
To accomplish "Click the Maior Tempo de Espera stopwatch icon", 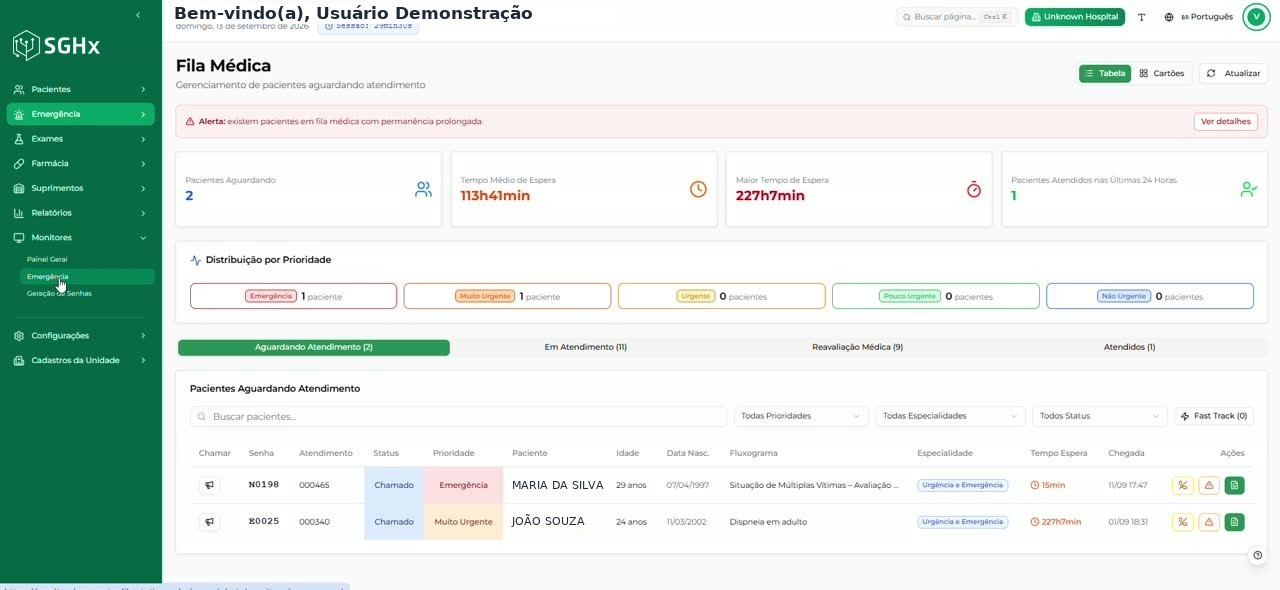I will click(974, 189).
